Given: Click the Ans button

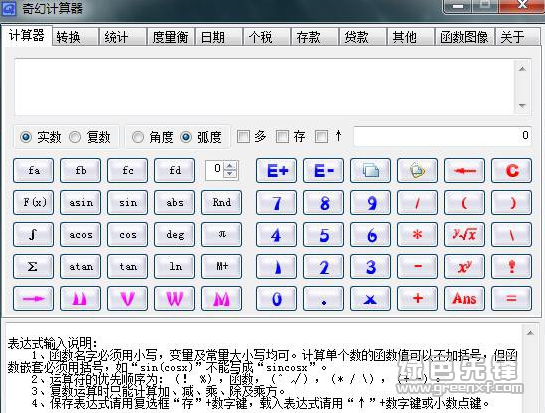Looking at the screenshot, I should (464, 299).
